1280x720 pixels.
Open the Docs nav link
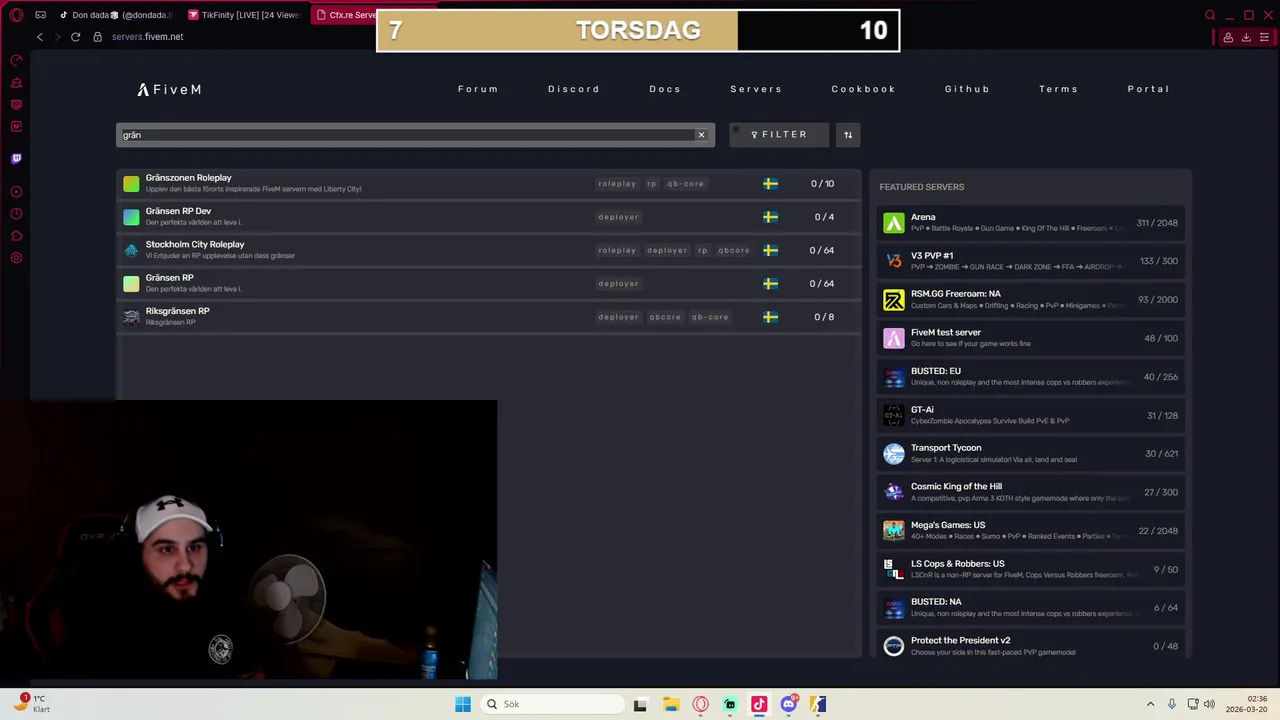pos(665,89)
